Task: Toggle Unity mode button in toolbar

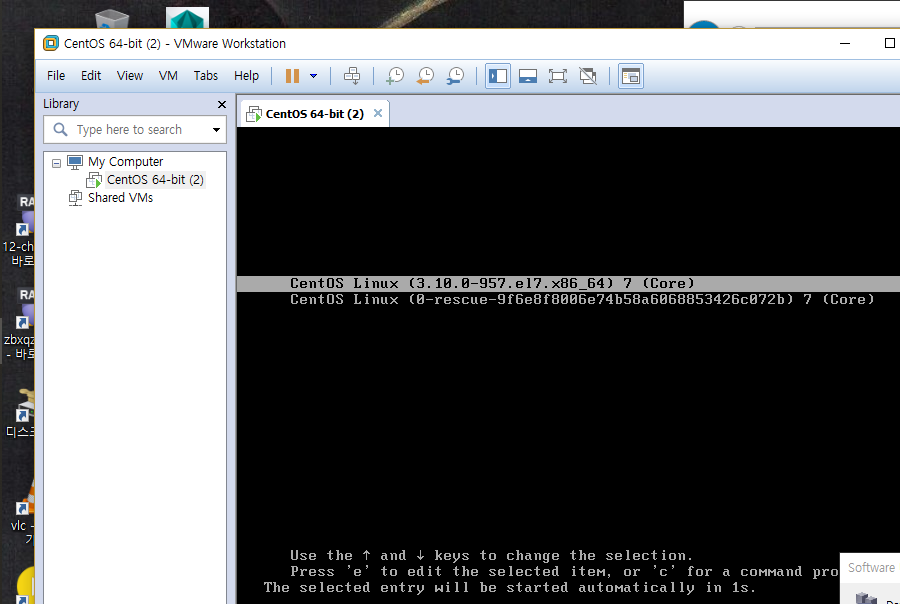Action: pyautogui.click(x=588, y=76)
